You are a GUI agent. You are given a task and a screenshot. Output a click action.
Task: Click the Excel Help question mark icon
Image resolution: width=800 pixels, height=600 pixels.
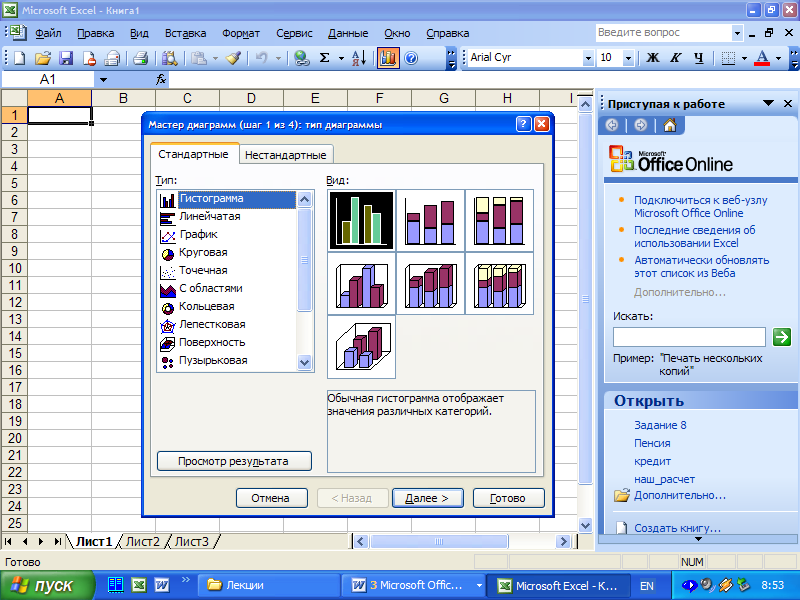(x=411, y=58)
